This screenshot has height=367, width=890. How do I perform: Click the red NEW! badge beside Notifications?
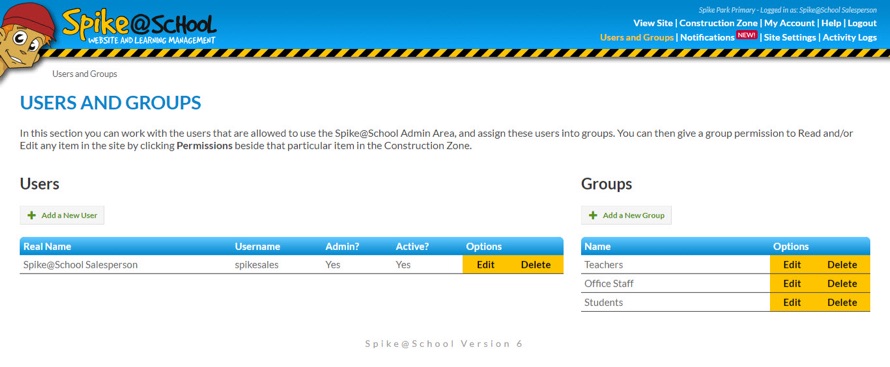click(x=746, y=35)
